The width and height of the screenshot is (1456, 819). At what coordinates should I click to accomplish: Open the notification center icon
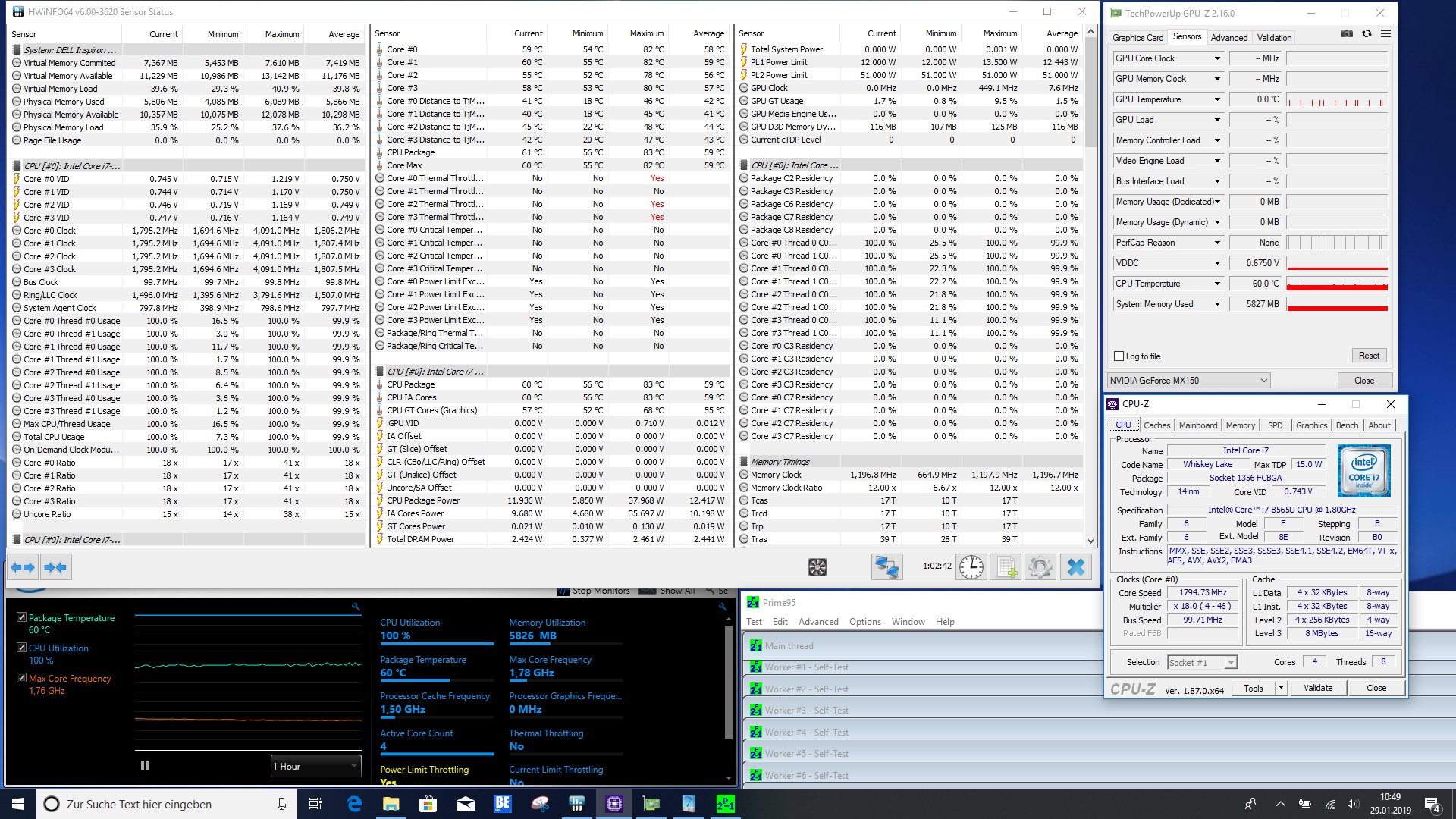pos(1432,804)
